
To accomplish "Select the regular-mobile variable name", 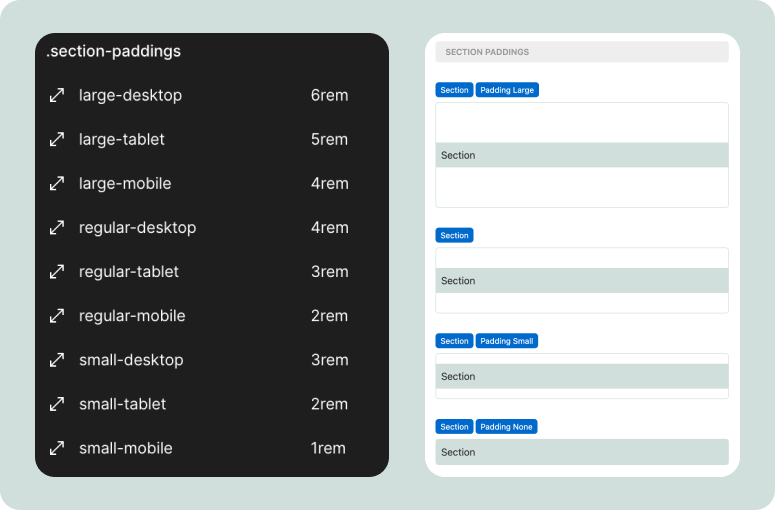I will [132, 316].
